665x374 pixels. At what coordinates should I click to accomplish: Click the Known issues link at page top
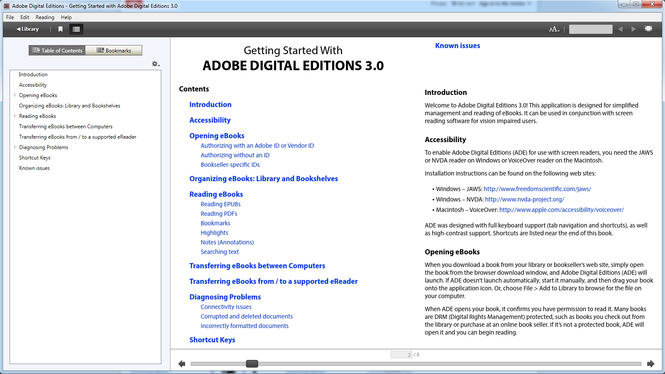click(x=457, y=46)
